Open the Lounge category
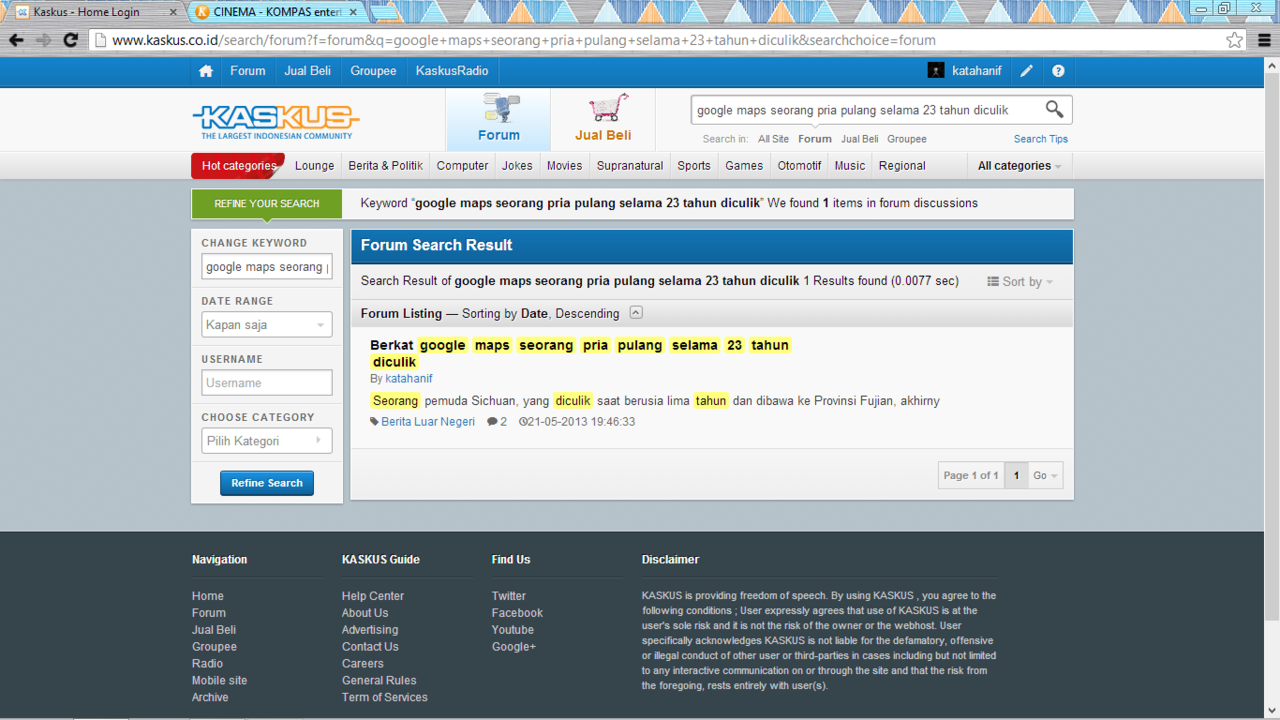Image resolution: width=1280 pixels, height=720 pixels. (314, 166)
